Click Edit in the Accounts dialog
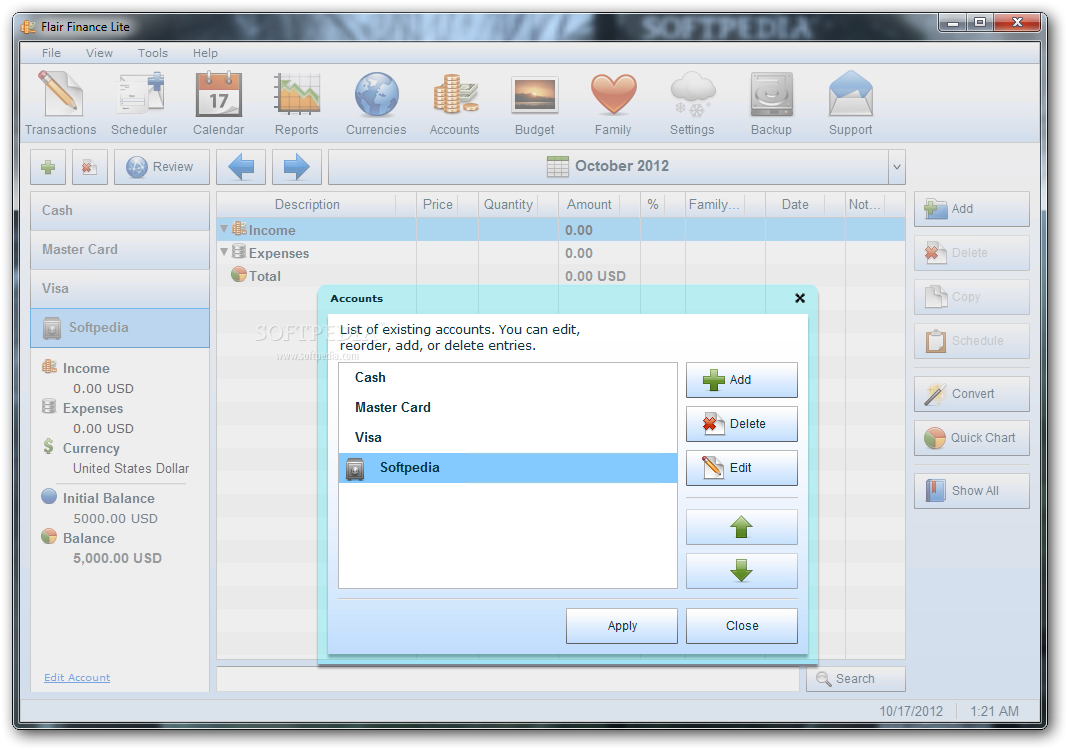 click(x=741, y=467)
